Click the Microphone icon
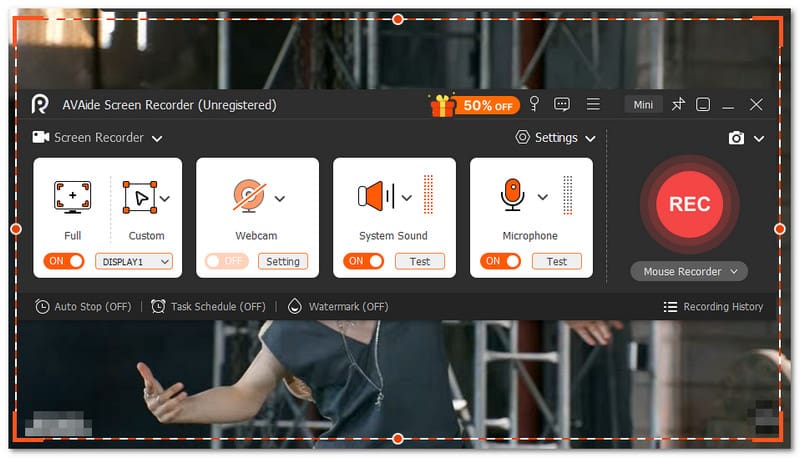This screenshot has width=800, height=458. point(513,194)
